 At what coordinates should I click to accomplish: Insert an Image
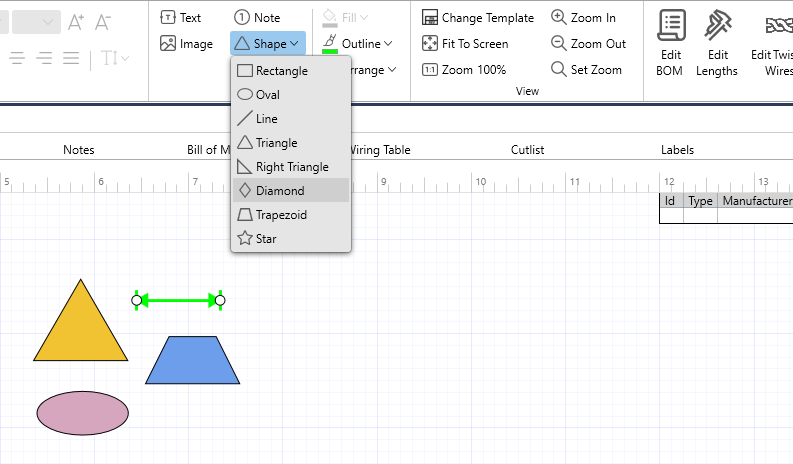coord(186,44)
